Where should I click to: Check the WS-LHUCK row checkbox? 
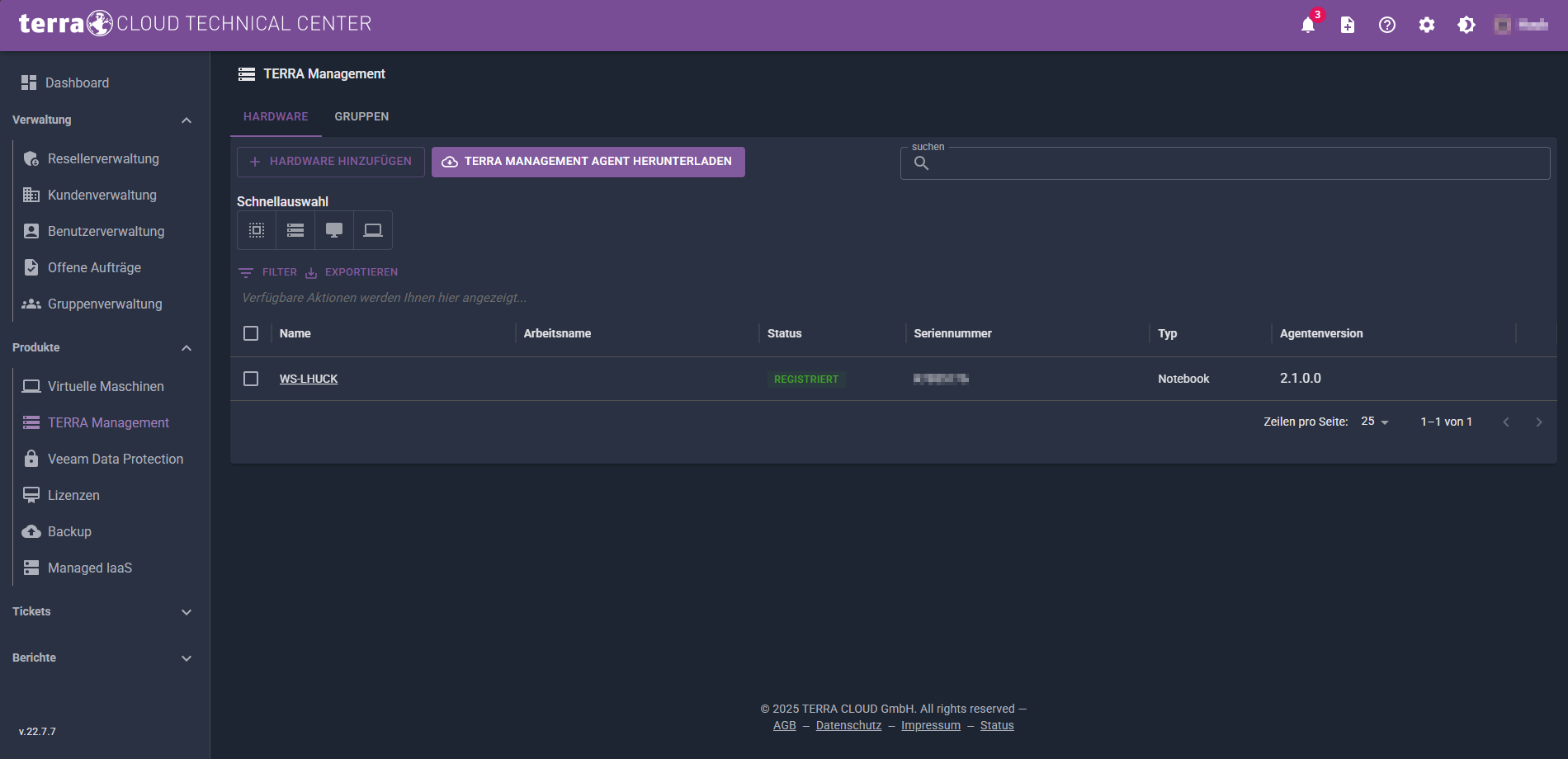(251, 379)
